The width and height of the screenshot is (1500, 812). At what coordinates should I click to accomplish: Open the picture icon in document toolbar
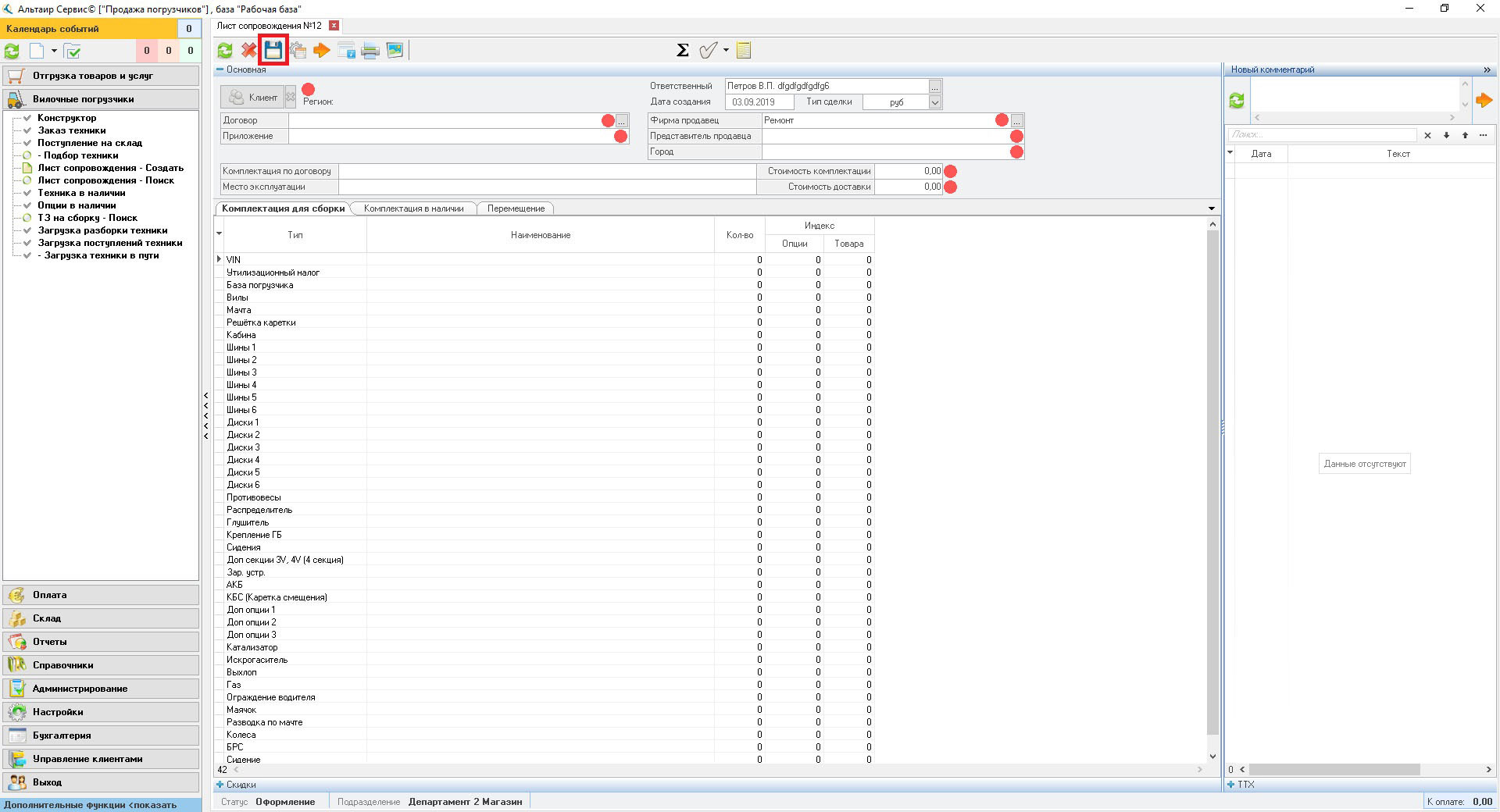click(x=395, y=51)
